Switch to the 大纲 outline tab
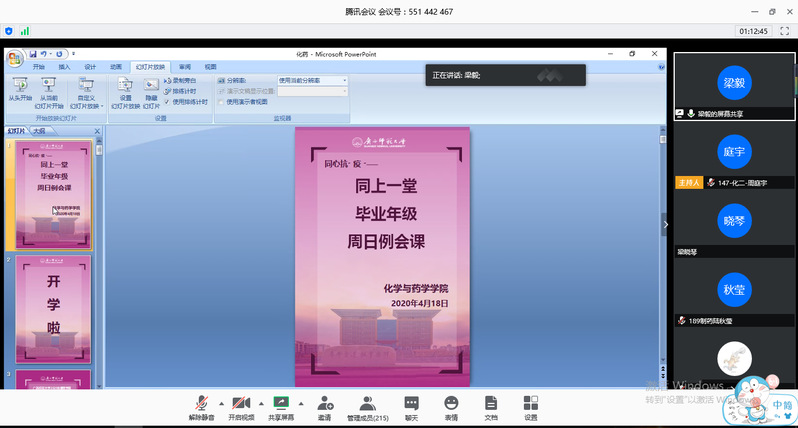The image size is (798, 428). [x=39, y=131]
